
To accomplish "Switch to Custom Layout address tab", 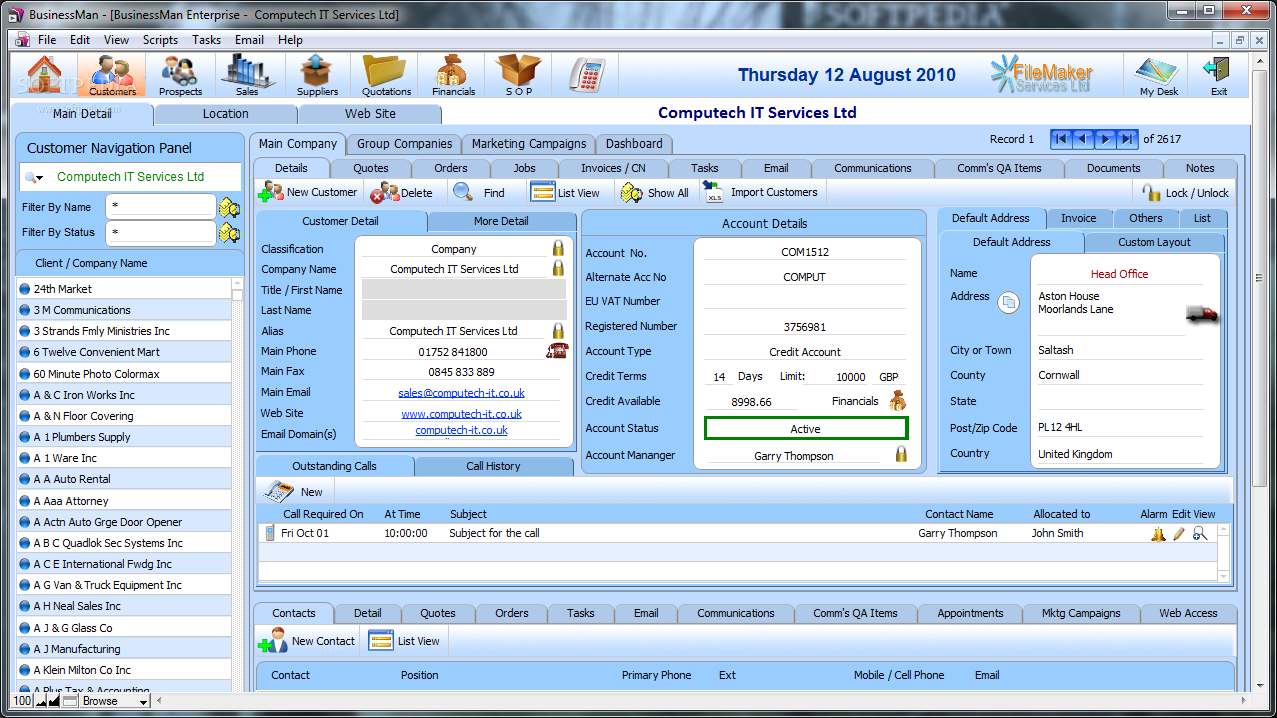I will (1154, 242).
